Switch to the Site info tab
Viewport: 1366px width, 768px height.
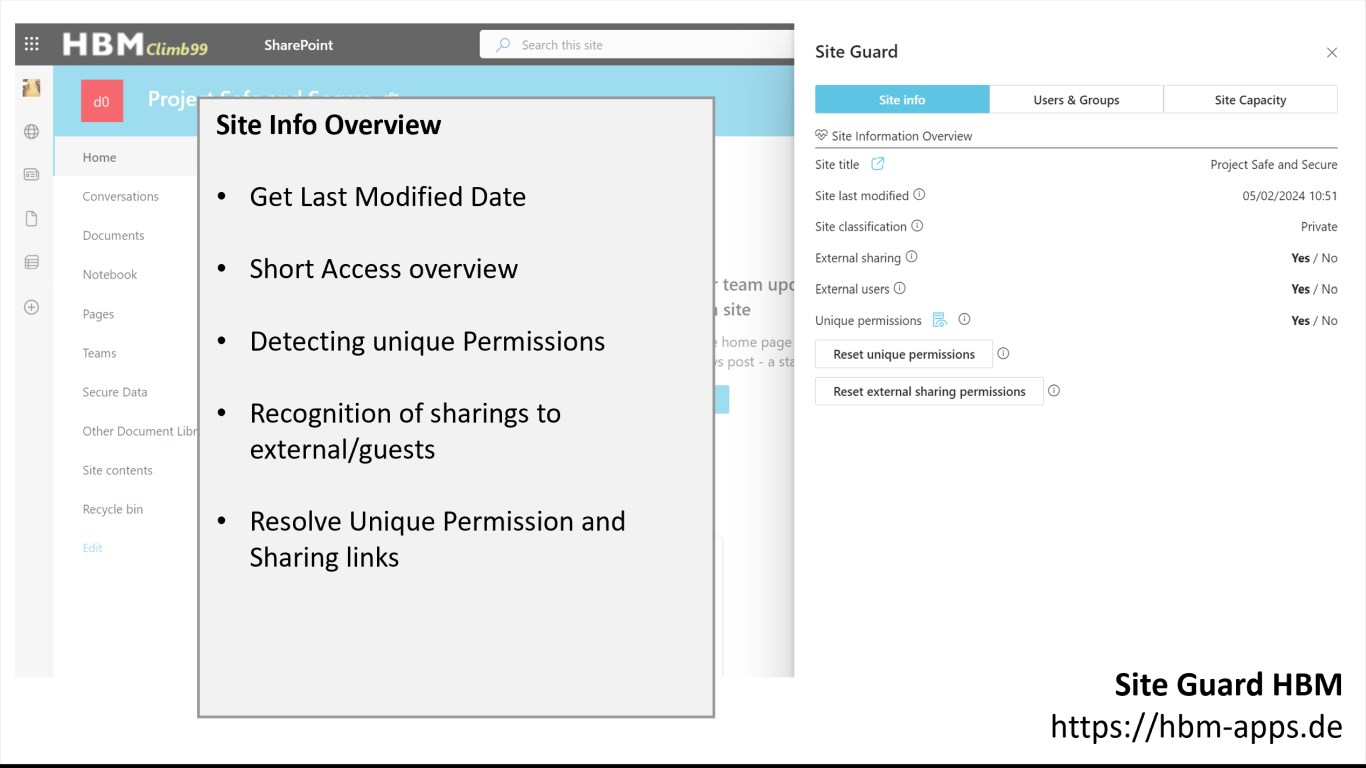(902, 100)
